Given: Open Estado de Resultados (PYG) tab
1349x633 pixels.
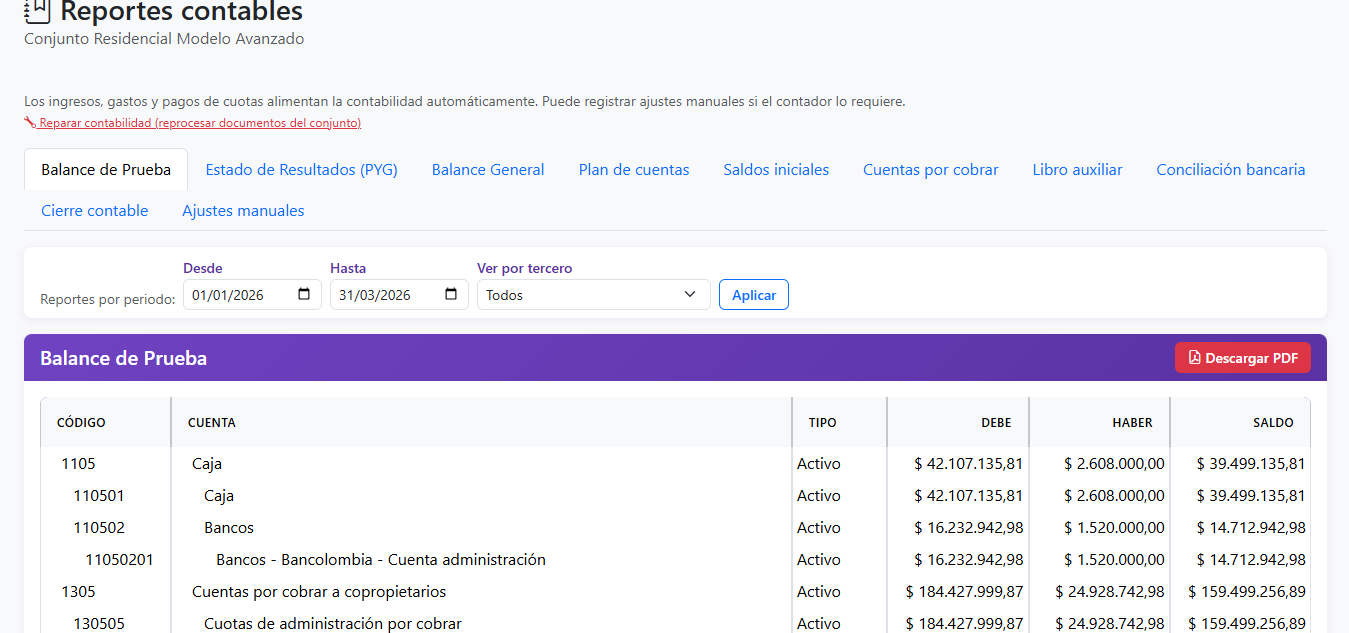Looking at the screenshot, I should pos(302,170).
